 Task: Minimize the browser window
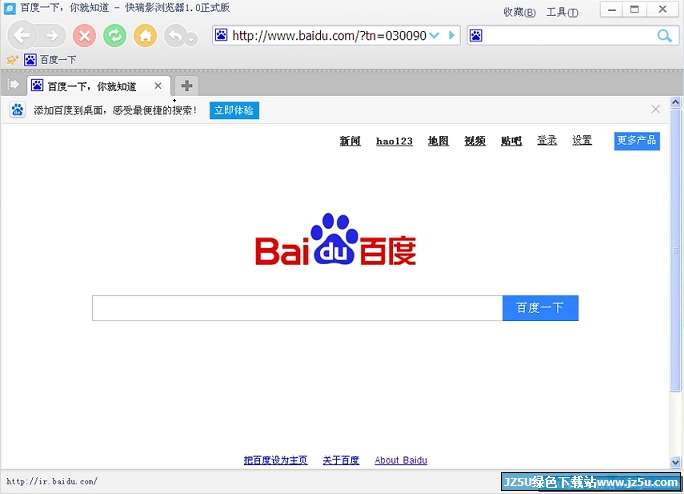pos(612,10)
